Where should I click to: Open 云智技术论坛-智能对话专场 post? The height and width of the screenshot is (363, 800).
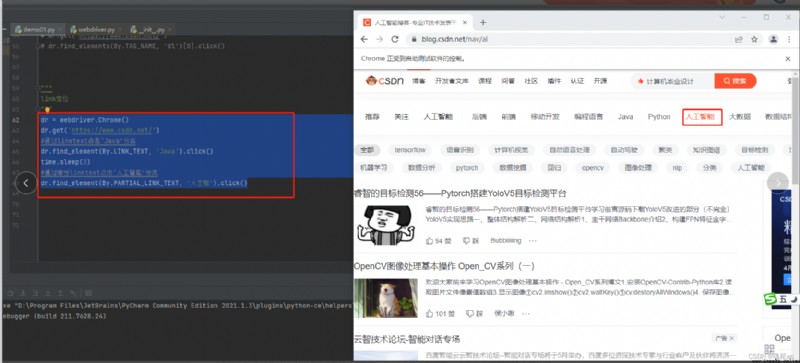tap(407, 340)
